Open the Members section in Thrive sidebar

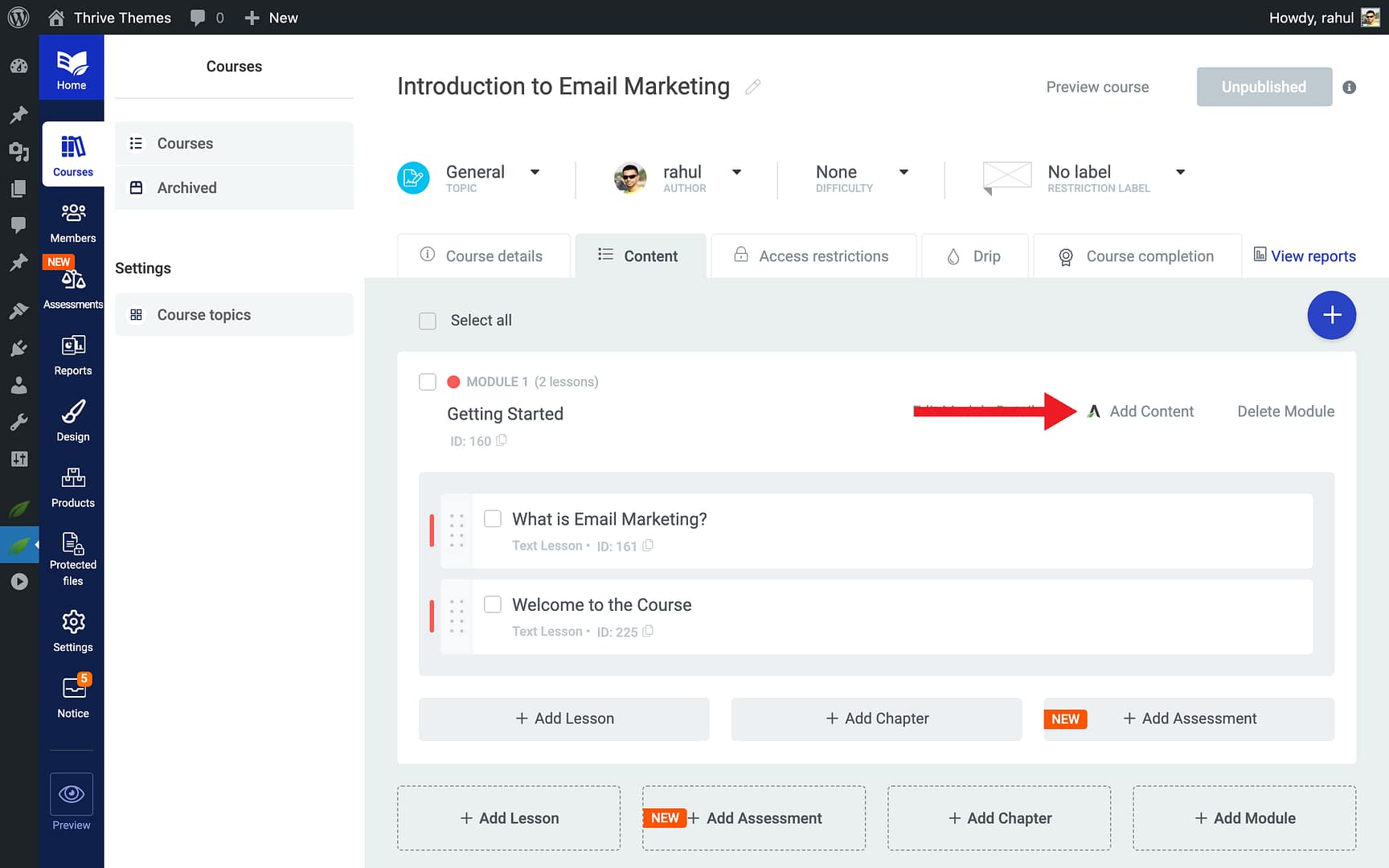tap(72, 223)
